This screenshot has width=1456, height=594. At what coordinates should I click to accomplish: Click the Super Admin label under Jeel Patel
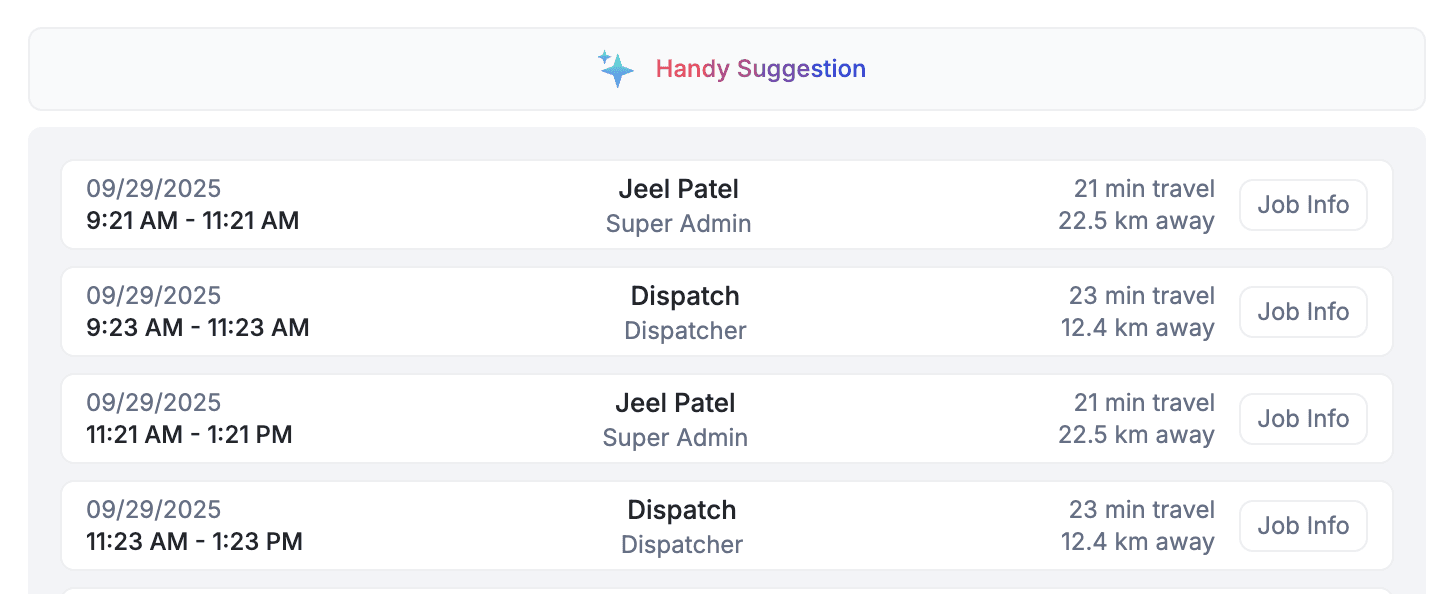point(678,224)
